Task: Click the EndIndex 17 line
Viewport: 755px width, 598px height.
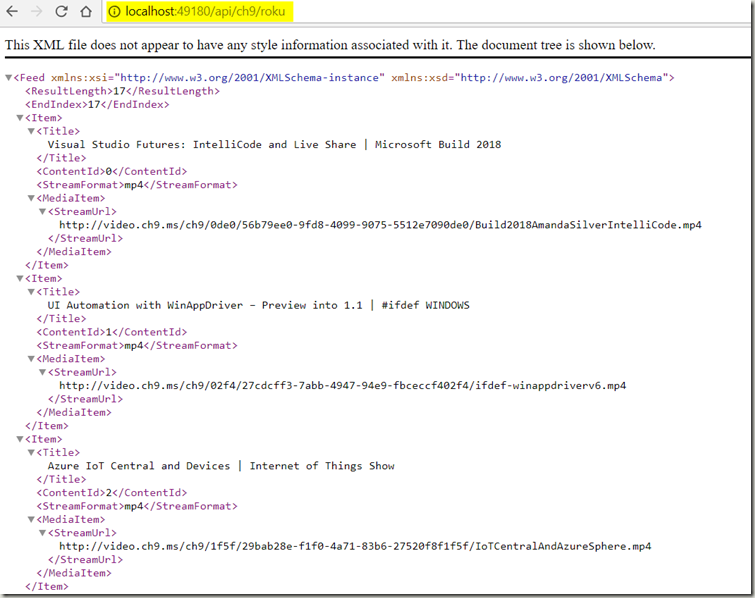Action: (97, 104)
